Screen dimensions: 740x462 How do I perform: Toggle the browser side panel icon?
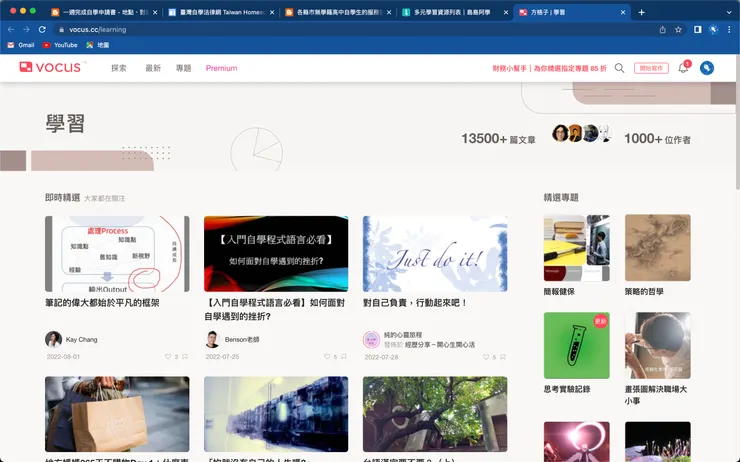[698, 29]
